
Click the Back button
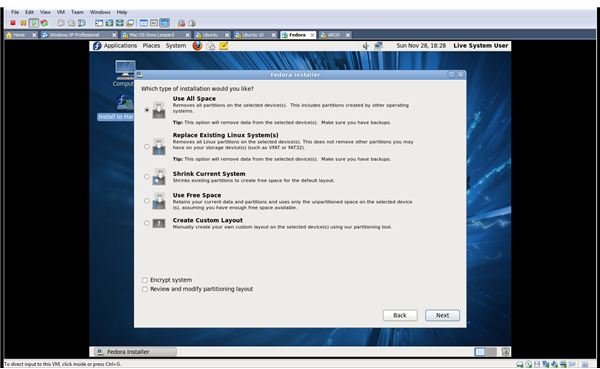(x=400, y=315)
